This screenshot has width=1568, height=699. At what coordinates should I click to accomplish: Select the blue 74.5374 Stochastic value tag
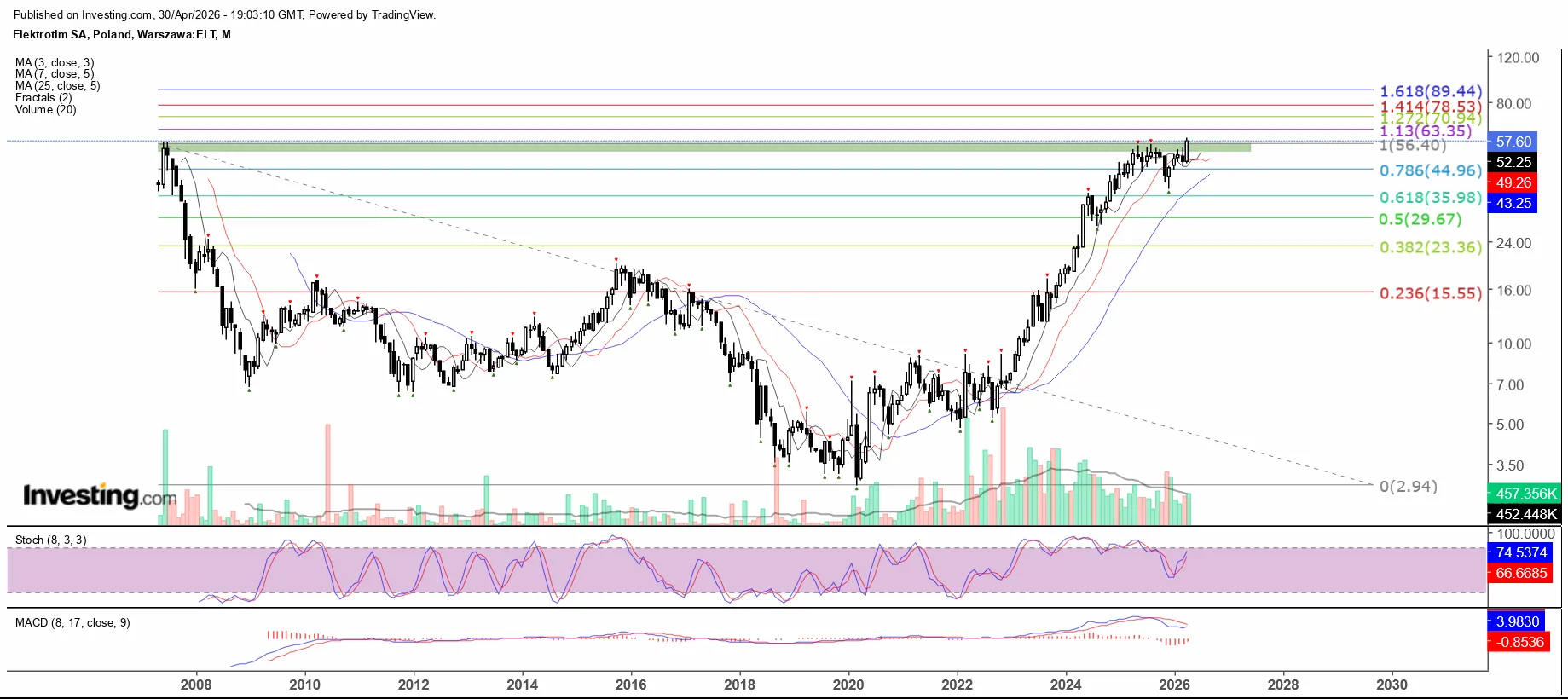pos(1520,552)
